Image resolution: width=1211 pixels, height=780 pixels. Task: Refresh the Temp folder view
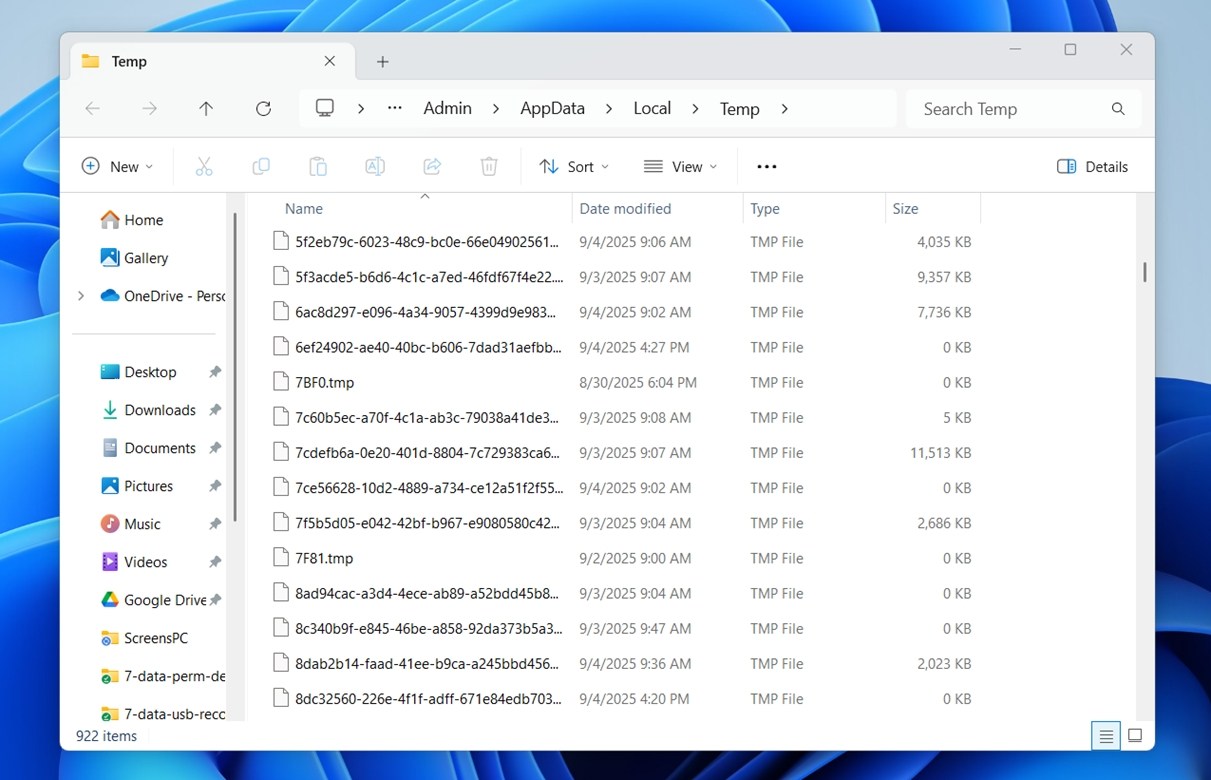click(x=263, y=109)
